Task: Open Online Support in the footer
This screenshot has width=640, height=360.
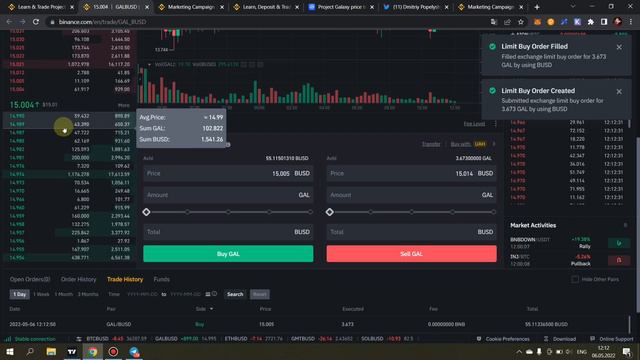Action: point(616,339)
